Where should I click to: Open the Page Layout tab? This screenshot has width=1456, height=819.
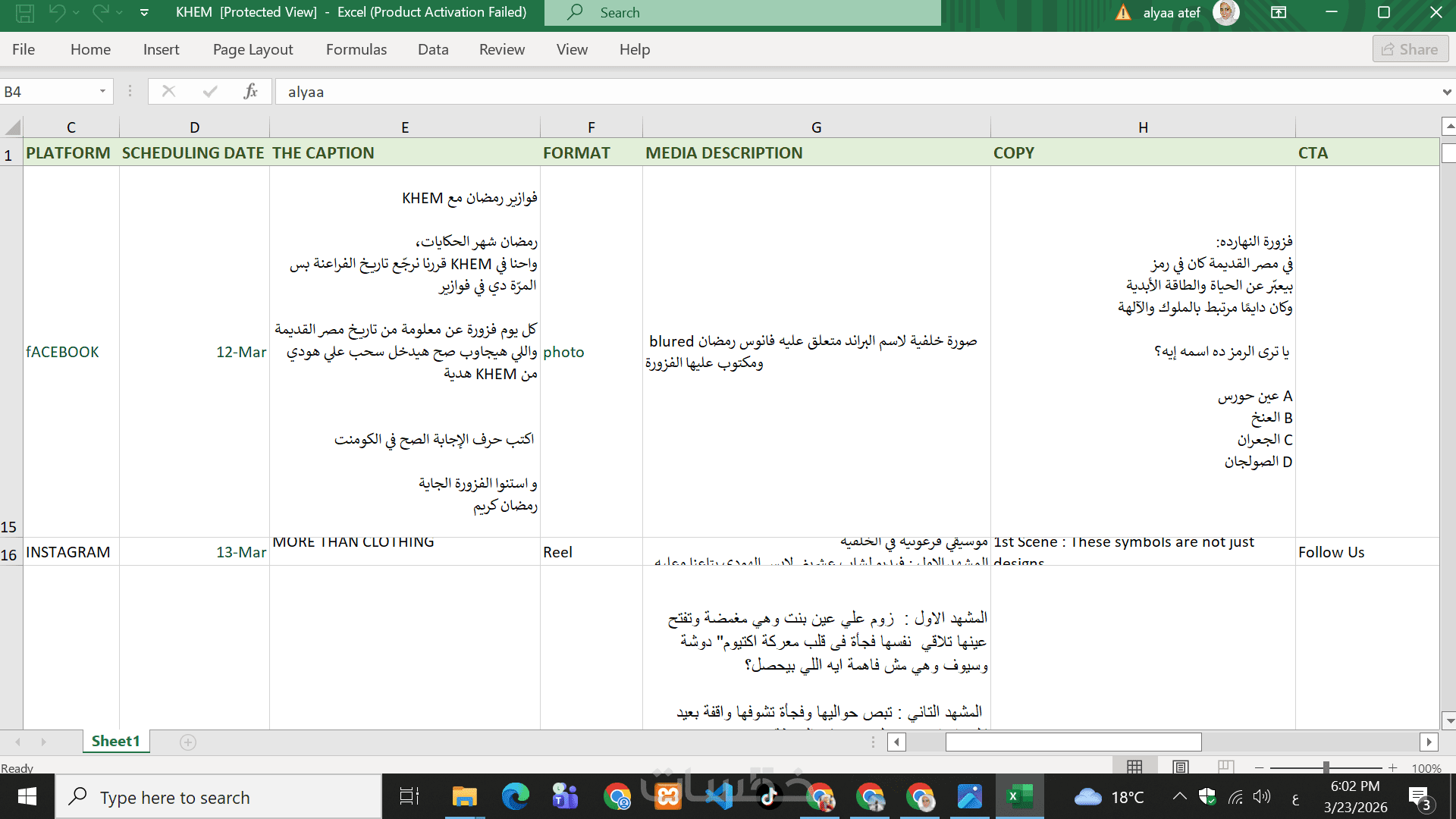[x=253, y=49]
